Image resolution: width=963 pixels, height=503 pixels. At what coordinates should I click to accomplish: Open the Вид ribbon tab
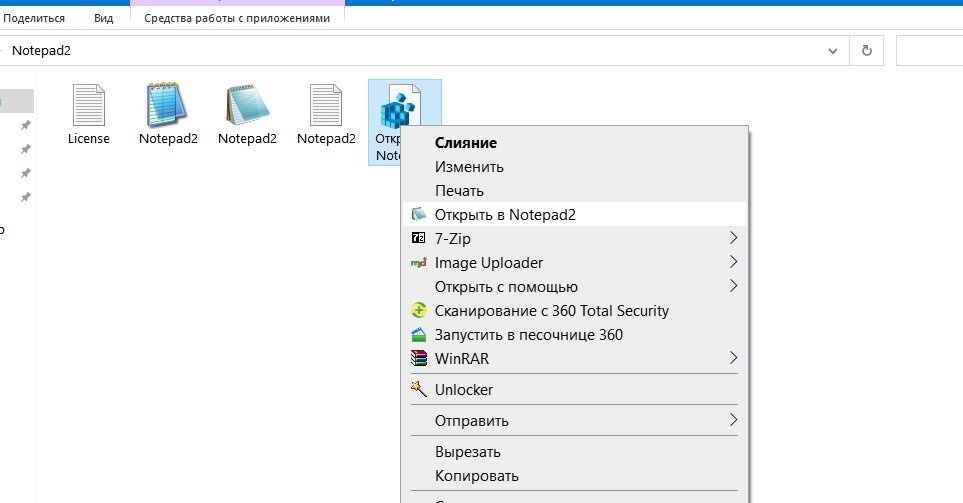[x=103, y=18]
